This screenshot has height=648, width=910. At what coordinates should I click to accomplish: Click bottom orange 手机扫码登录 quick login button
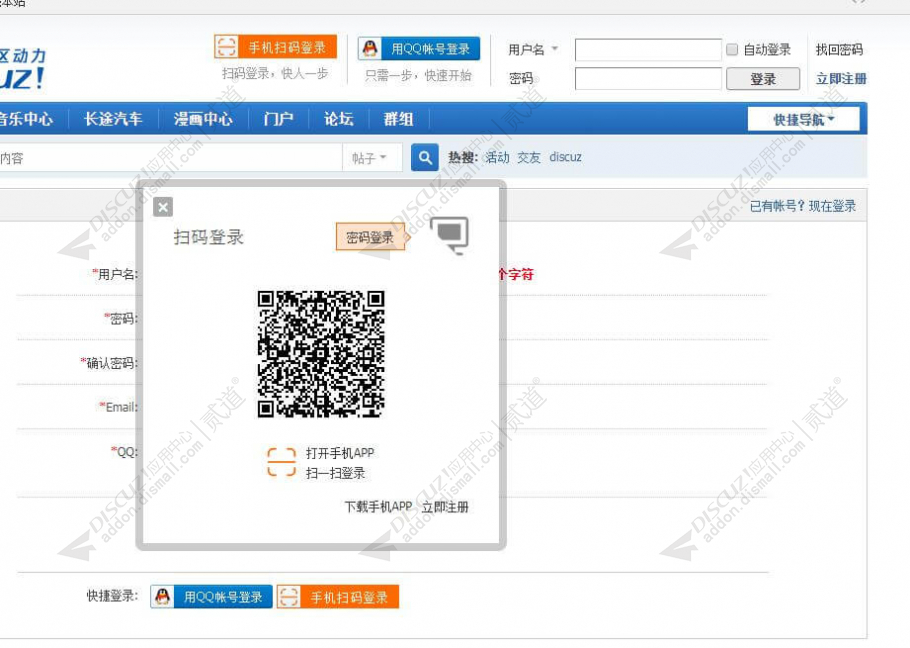(x=338, y=596)
